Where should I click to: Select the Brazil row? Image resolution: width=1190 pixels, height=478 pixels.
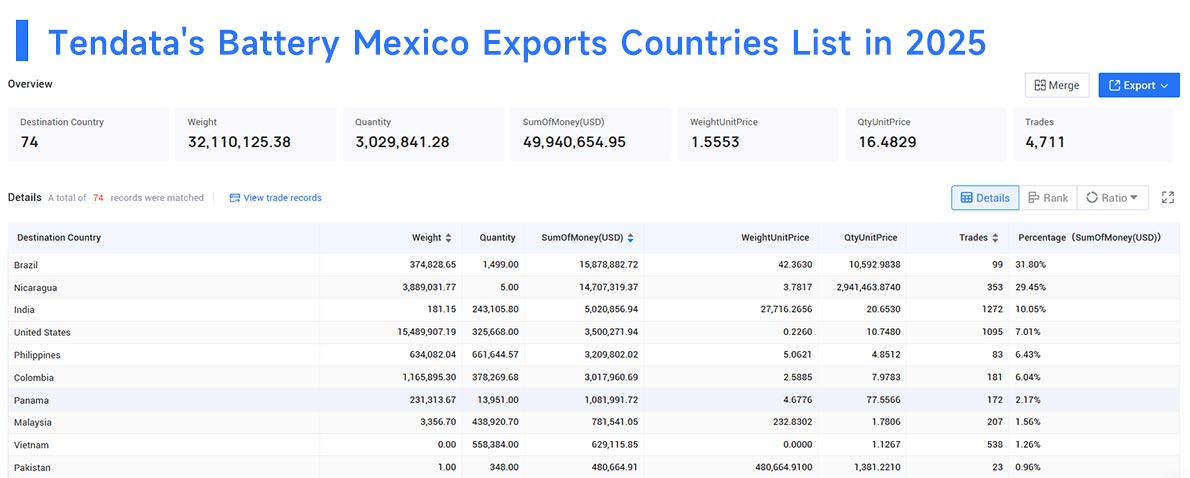point(594,265)
